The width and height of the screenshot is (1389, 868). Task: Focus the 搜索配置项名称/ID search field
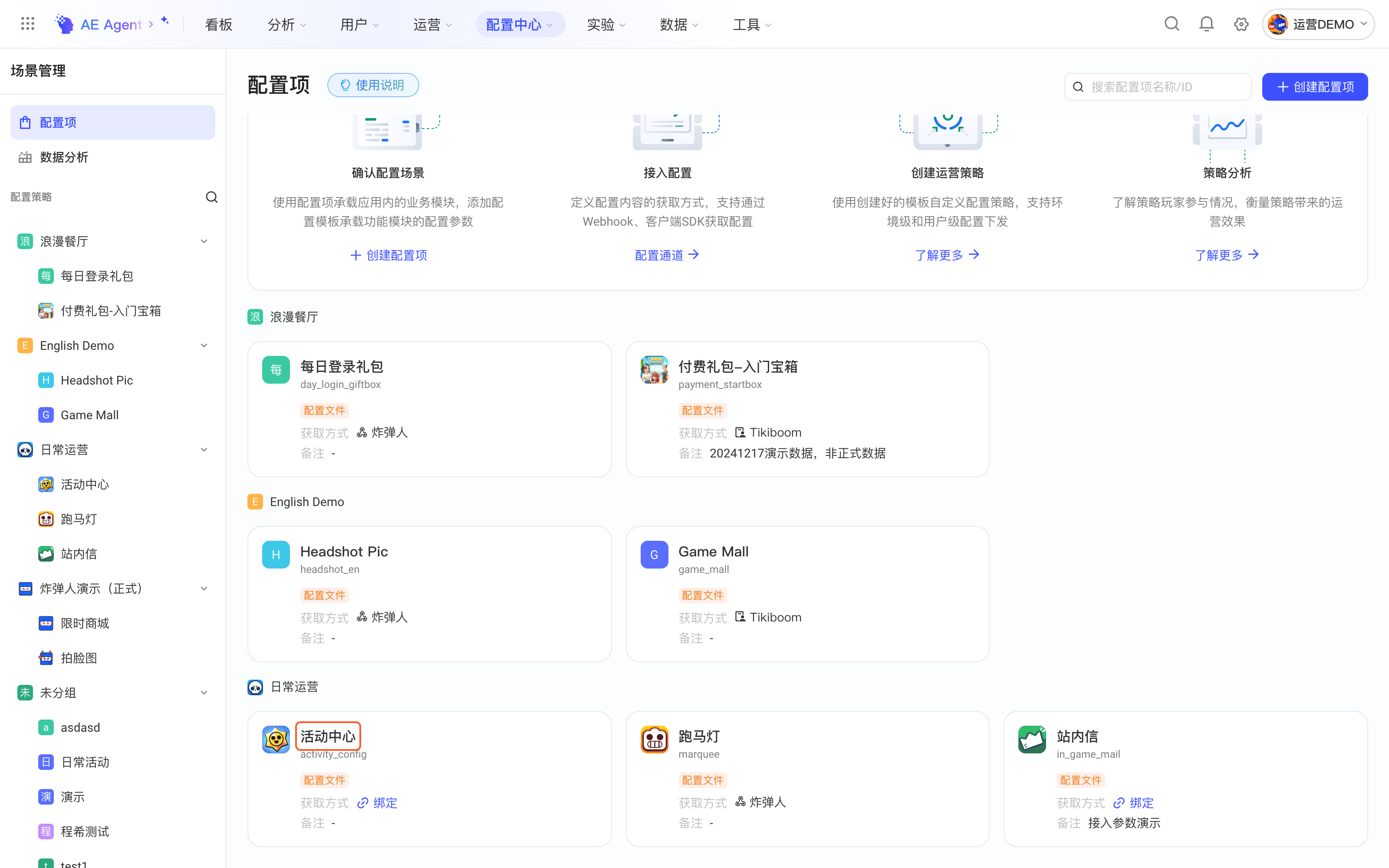pos(1157,87)
